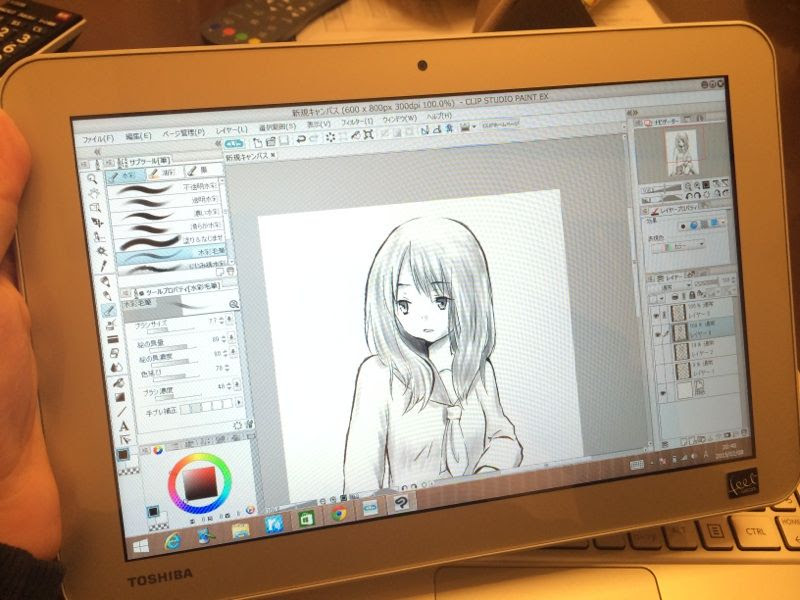Click the Open file toolbar icon
800x600 pixels.
coord(270,141)
